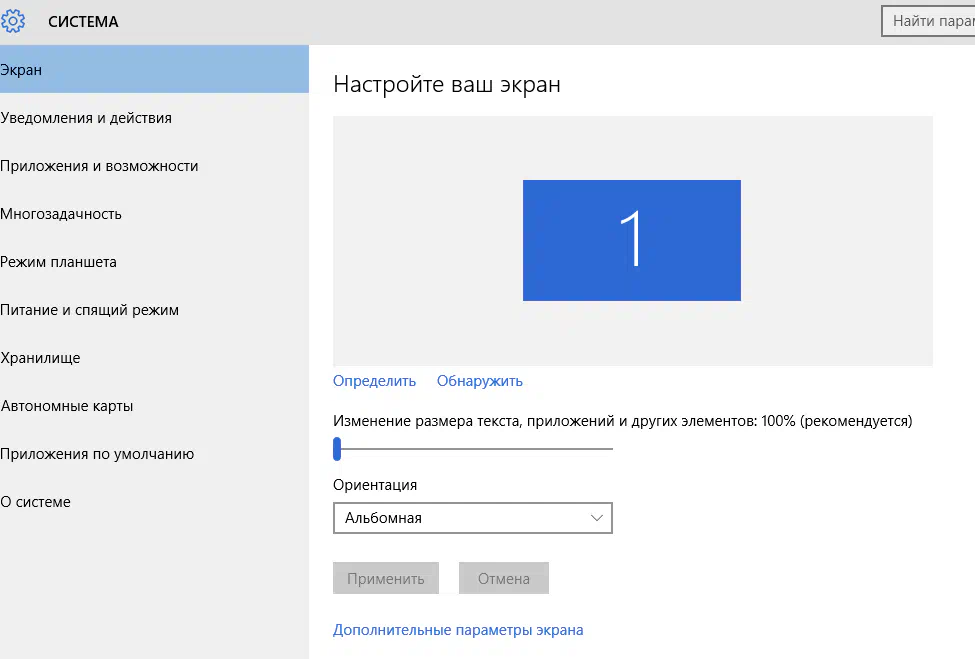
Task: Click the СИСТЕМА title text
Action: [83, 22]
